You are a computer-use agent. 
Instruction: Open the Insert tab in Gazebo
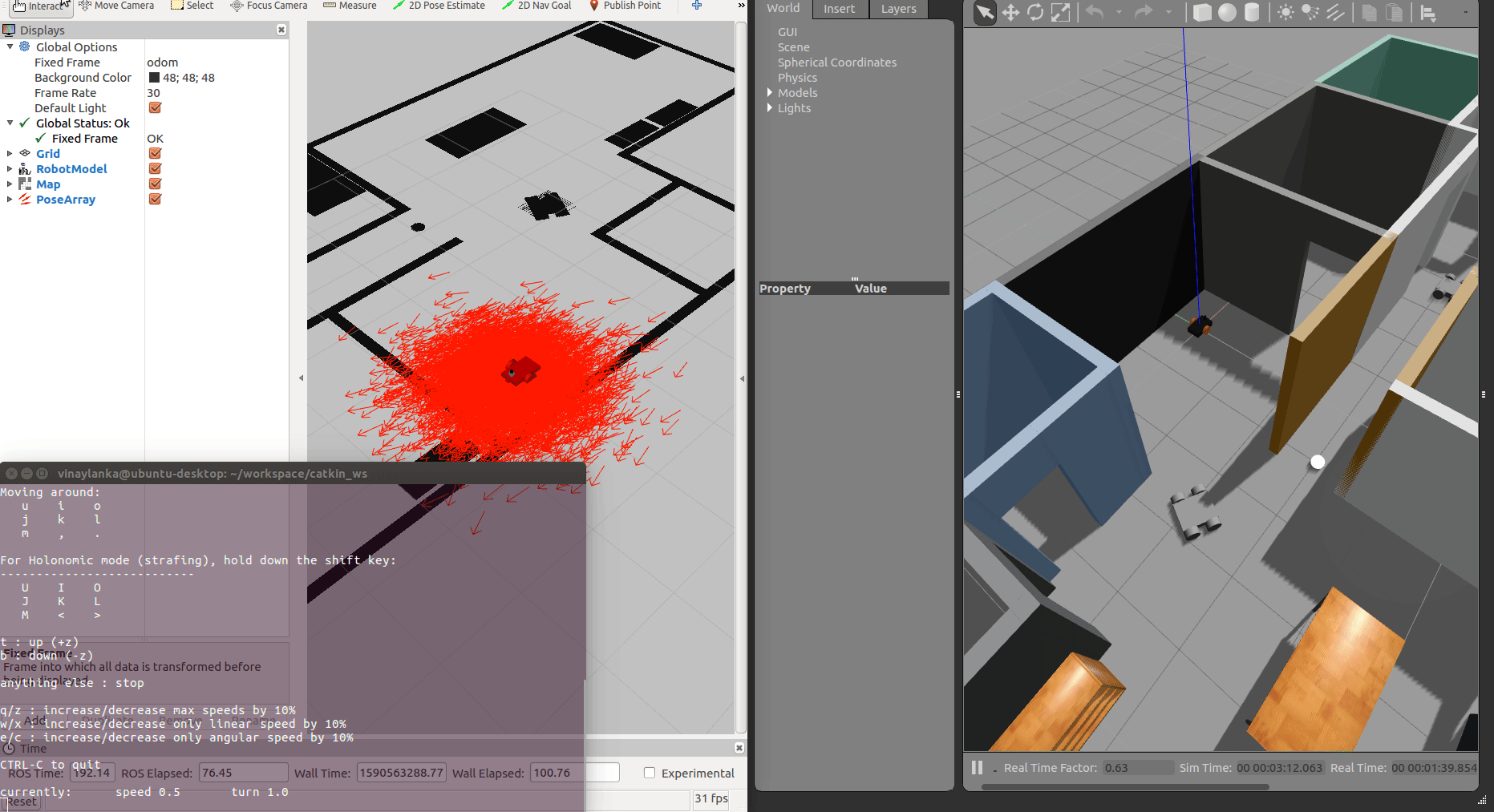point(840,9)
